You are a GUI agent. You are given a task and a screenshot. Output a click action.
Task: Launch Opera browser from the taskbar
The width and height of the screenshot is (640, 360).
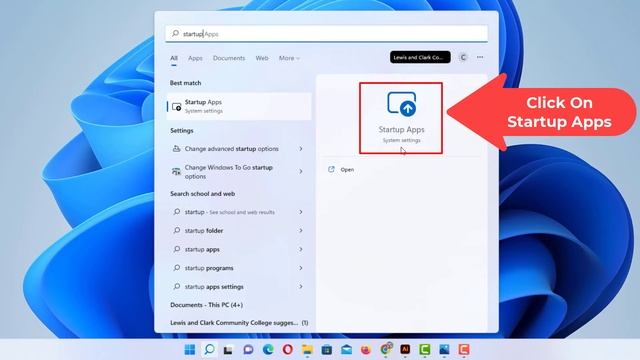(287, 349)
